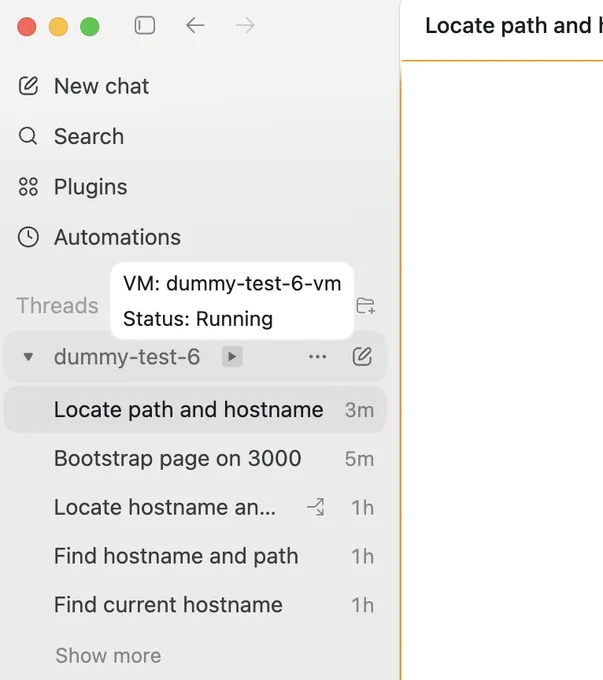Click the Status: Running tooltip text
Image resolution: width=603 pixels, height=680 pixels.
[198, 319]
